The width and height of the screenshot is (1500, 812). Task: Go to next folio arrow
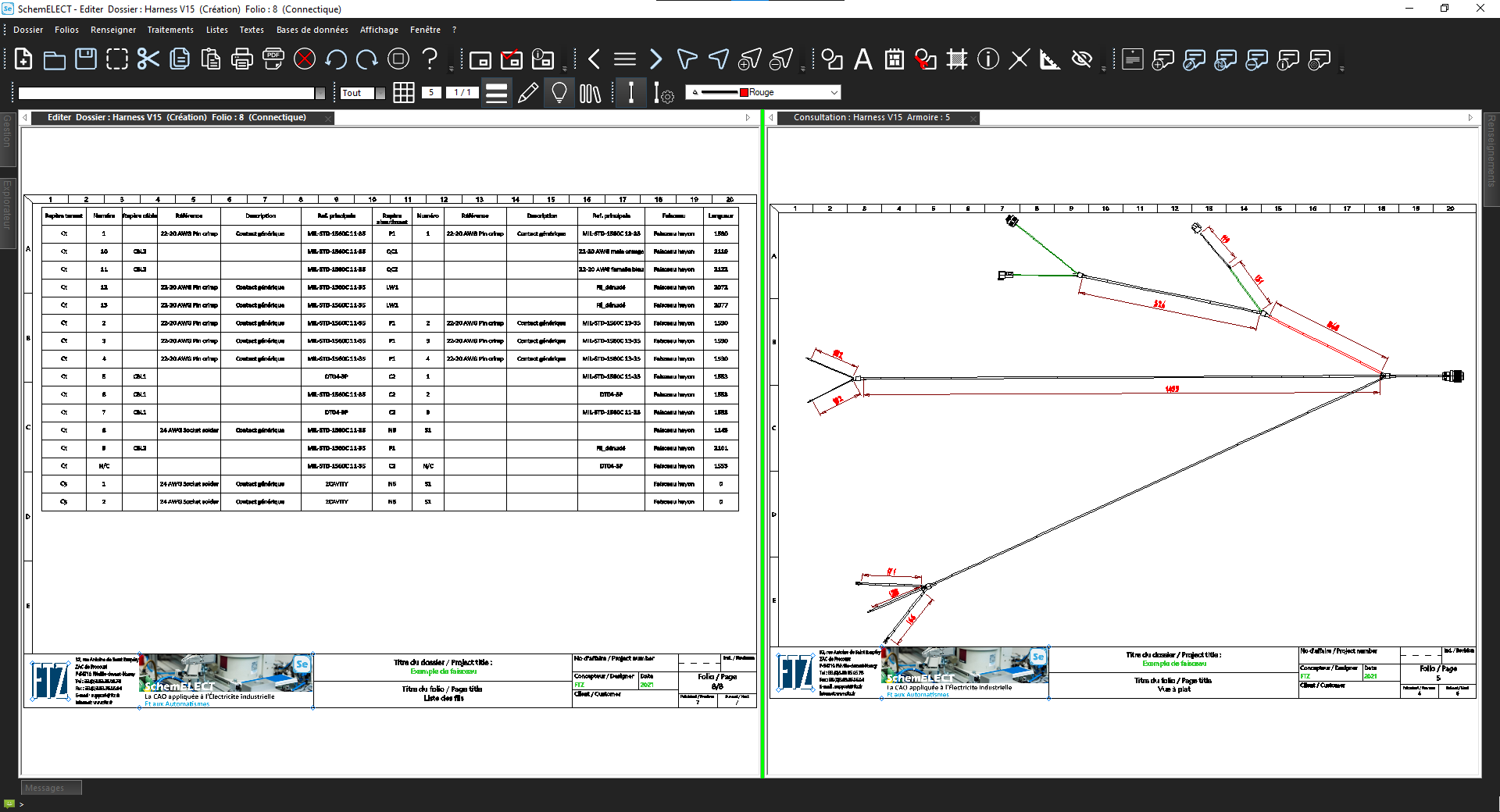[656, 59]
